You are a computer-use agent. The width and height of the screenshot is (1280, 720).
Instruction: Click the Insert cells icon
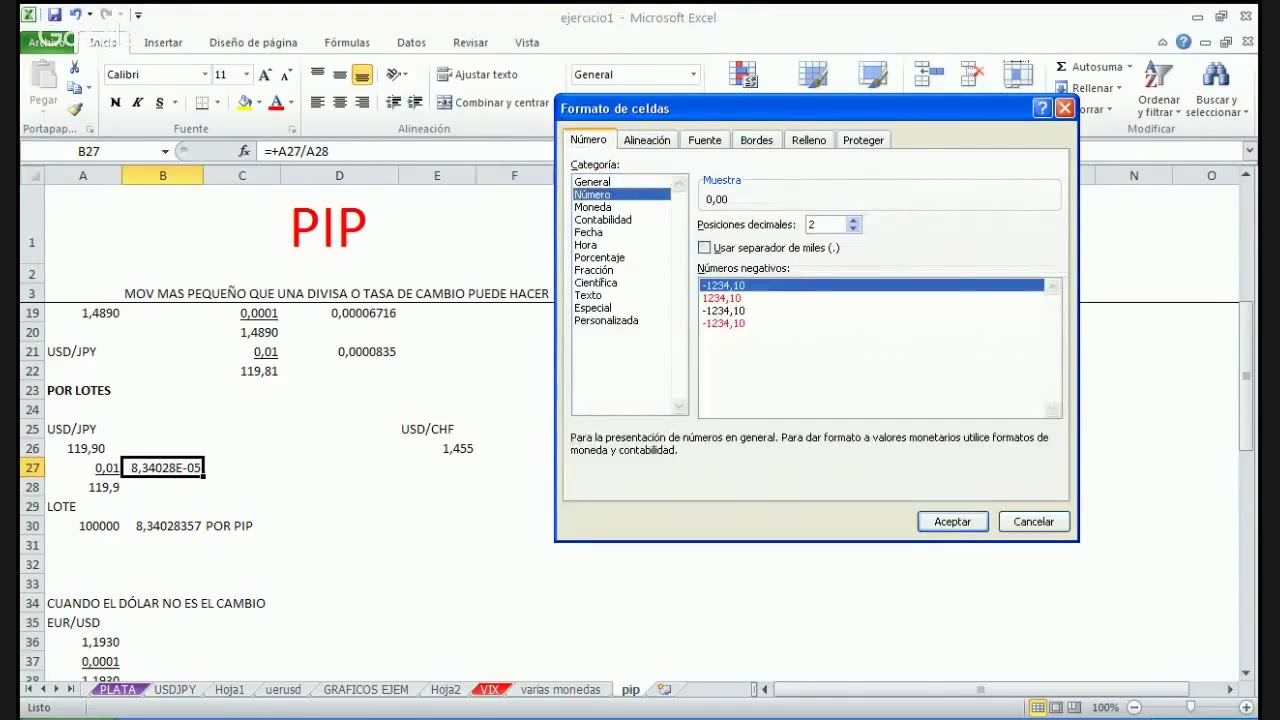[929, 74]
